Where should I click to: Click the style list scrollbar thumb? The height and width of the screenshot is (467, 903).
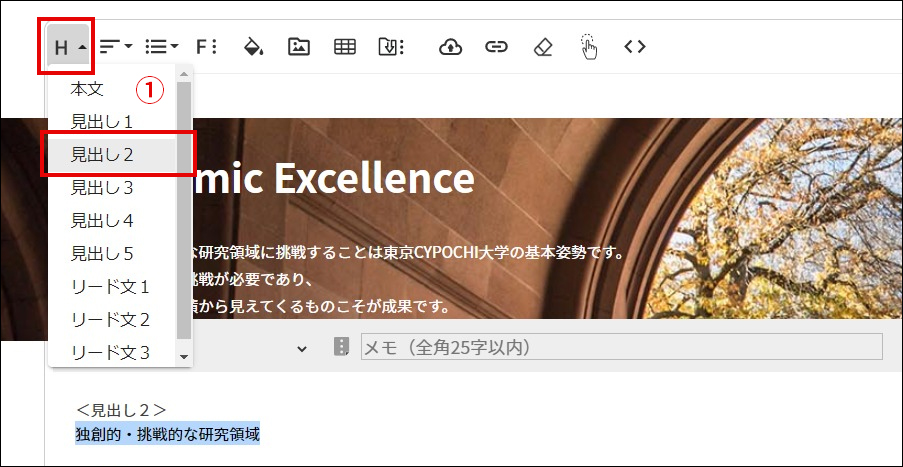click(184, 210)
